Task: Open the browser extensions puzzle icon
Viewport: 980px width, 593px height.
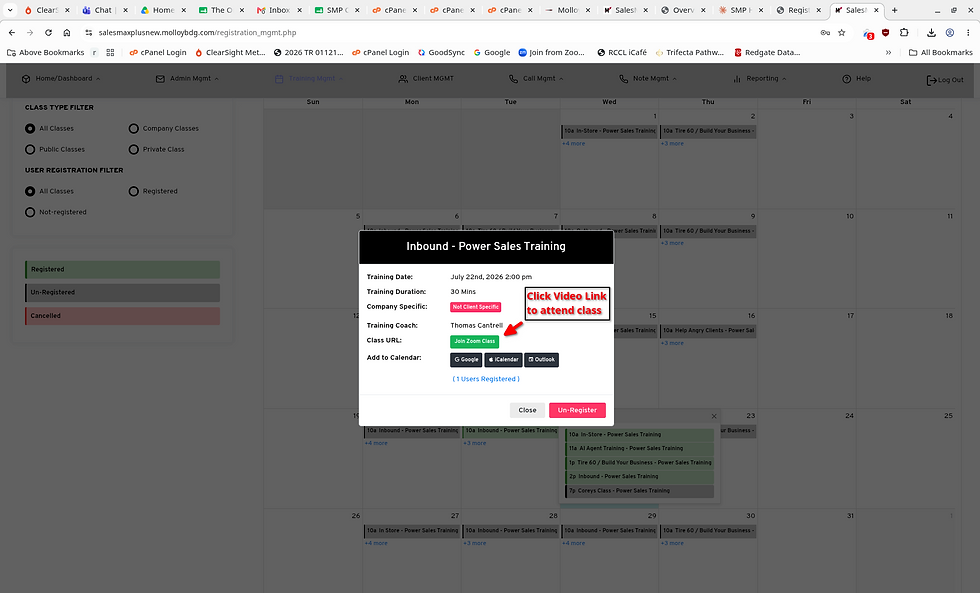Action: coord(904,32)
